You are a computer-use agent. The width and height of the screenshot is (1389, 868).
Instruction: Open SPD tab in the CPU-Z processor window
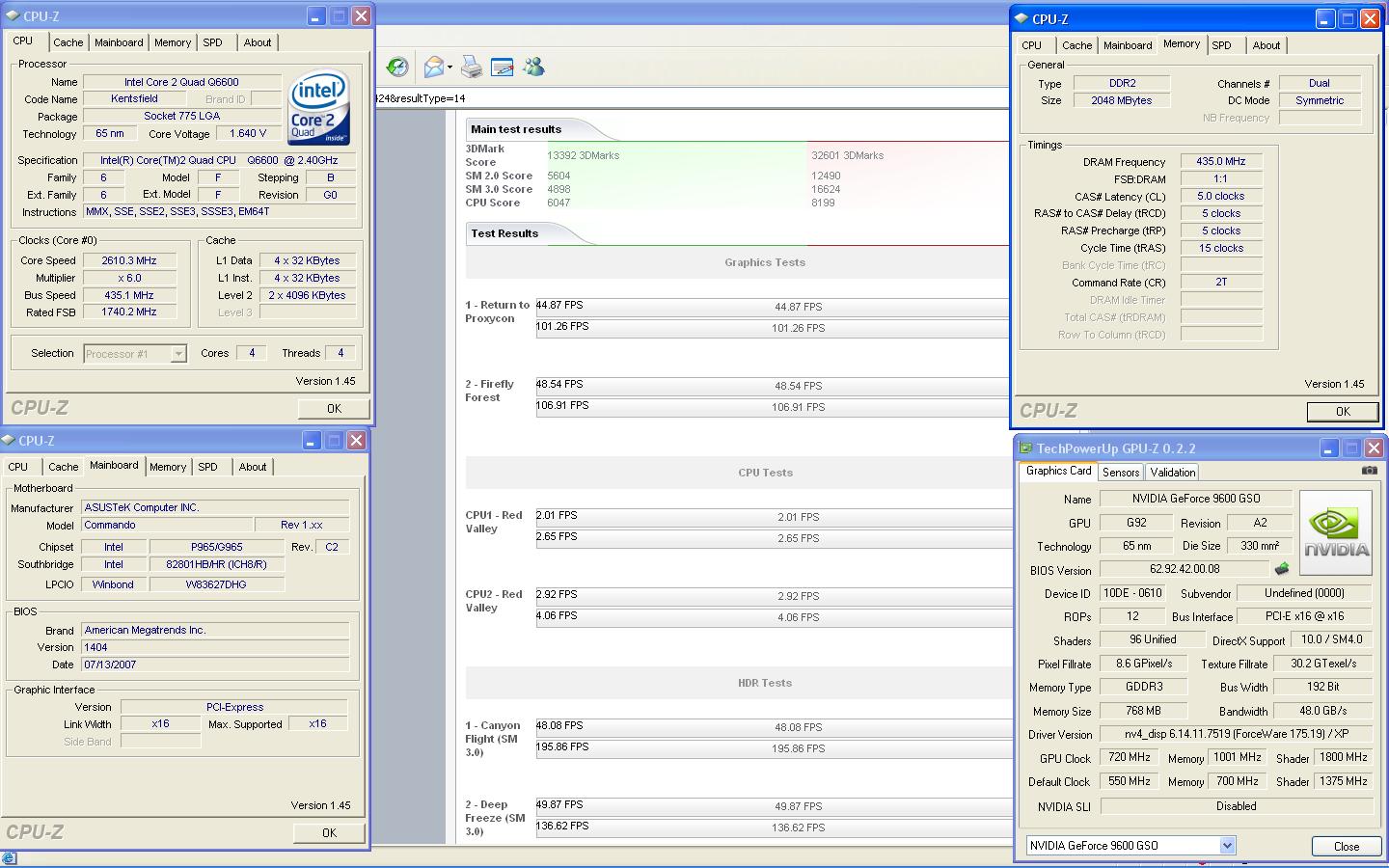[213, 42]
